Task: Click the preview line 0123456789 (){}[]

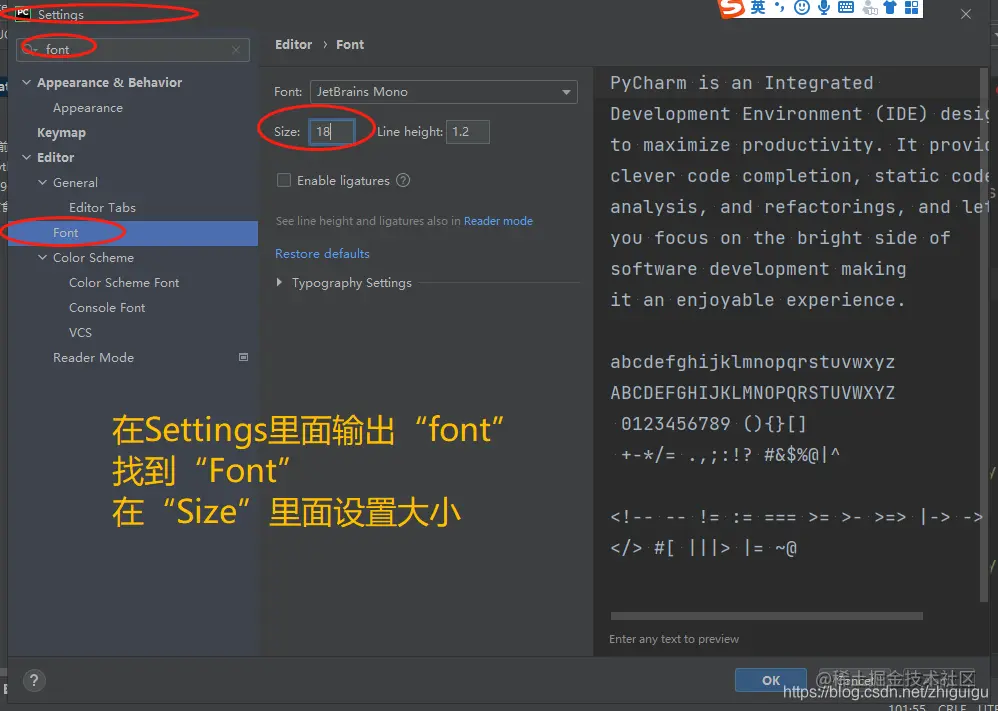Action: click(x=713, y=424)
